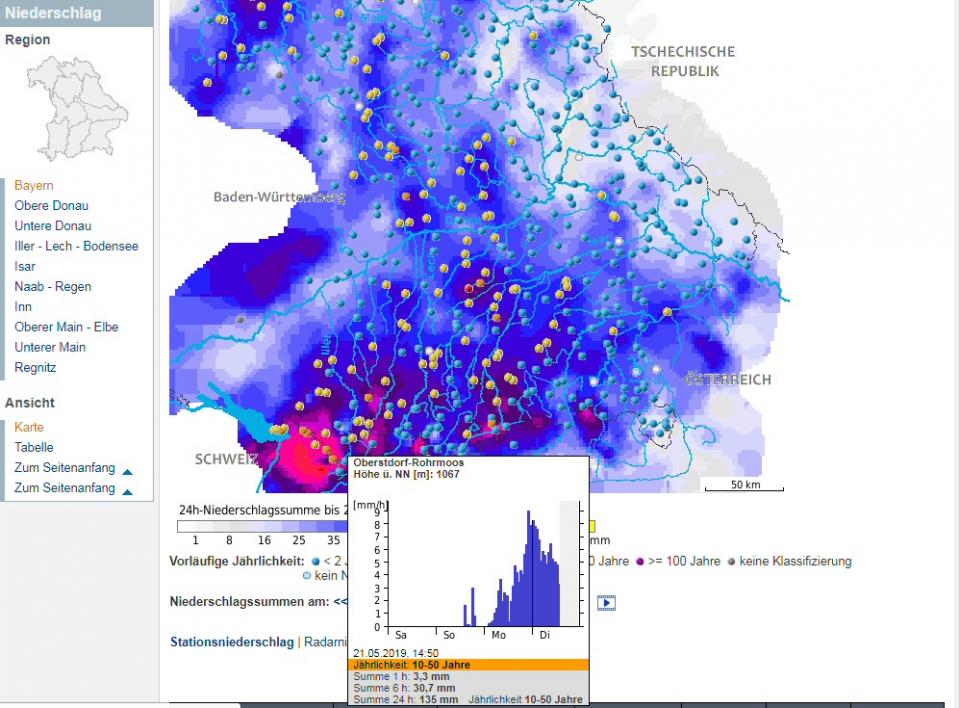Choose Iller - Lech - Bodensee region
Screen dimensions: 960x708
click(76, 246)
